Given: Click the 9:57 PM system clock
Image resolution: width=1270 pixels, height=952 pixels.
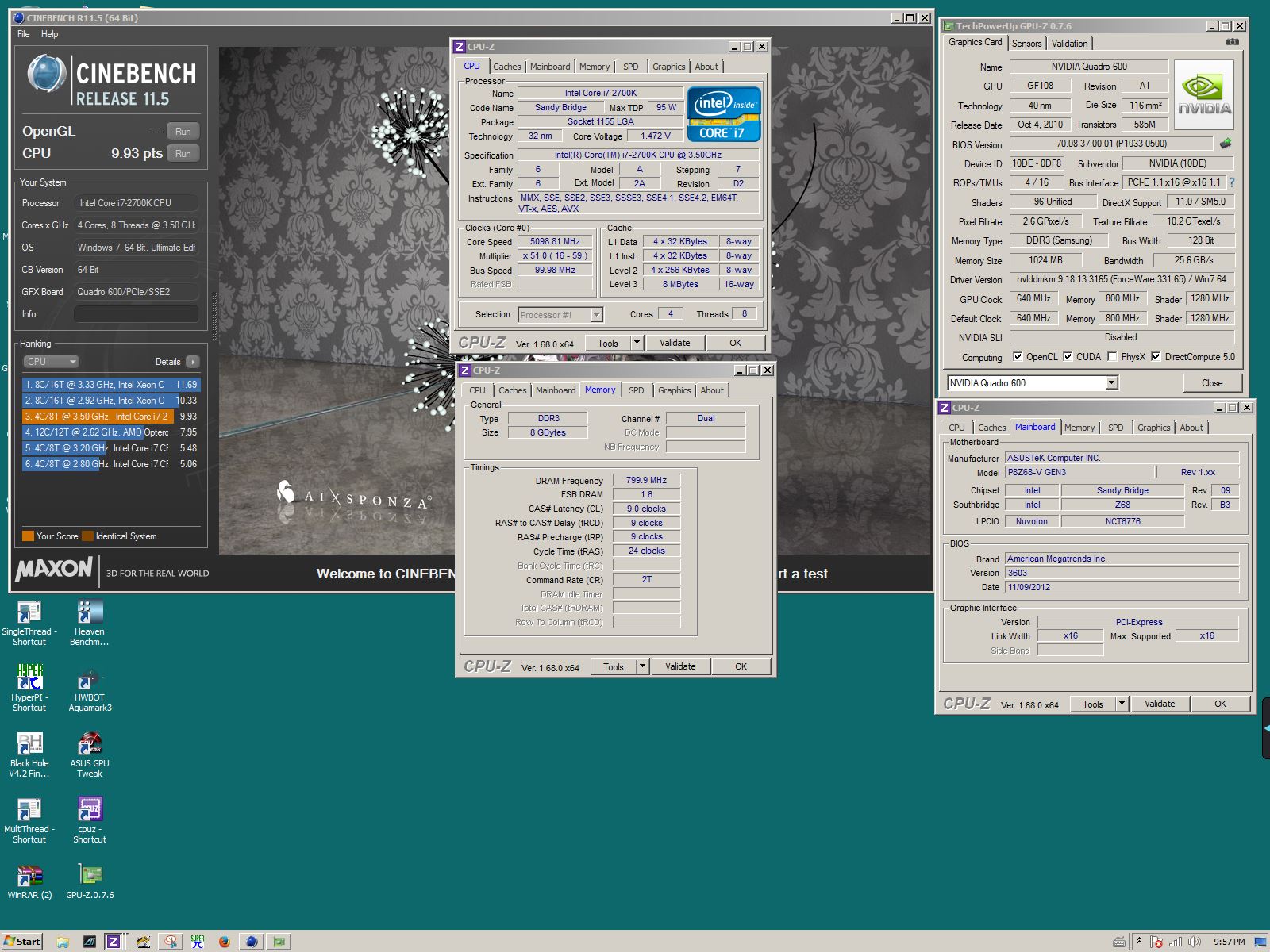Looking at the screenshot, I should (x=1229, y=942).
